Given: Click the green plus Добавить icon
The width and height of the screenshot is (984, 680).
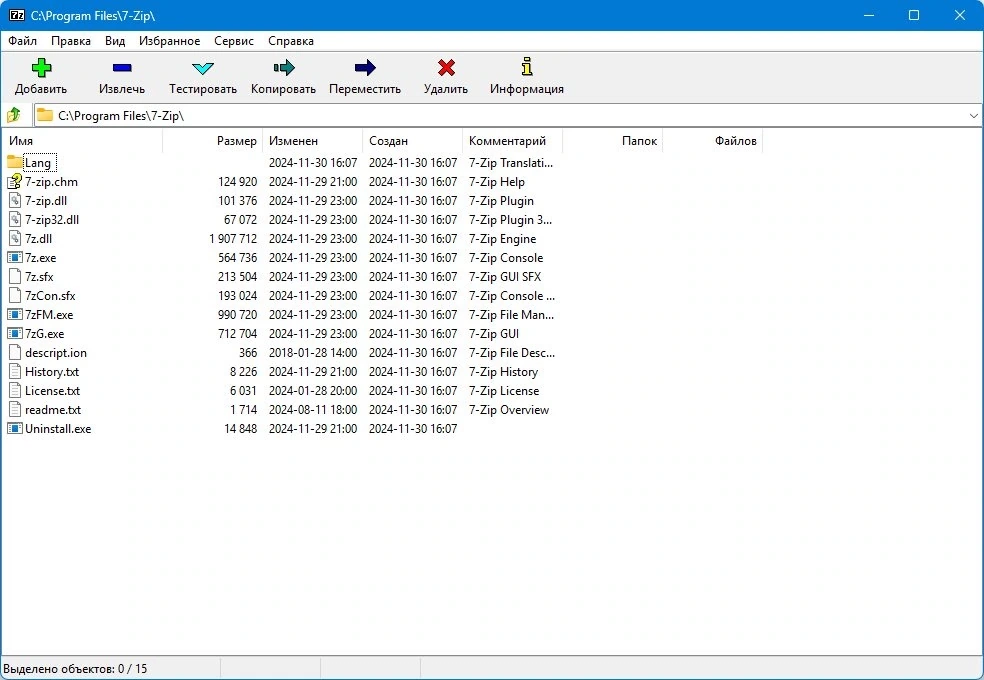Looking at the screenshot, I should [41, 67].
